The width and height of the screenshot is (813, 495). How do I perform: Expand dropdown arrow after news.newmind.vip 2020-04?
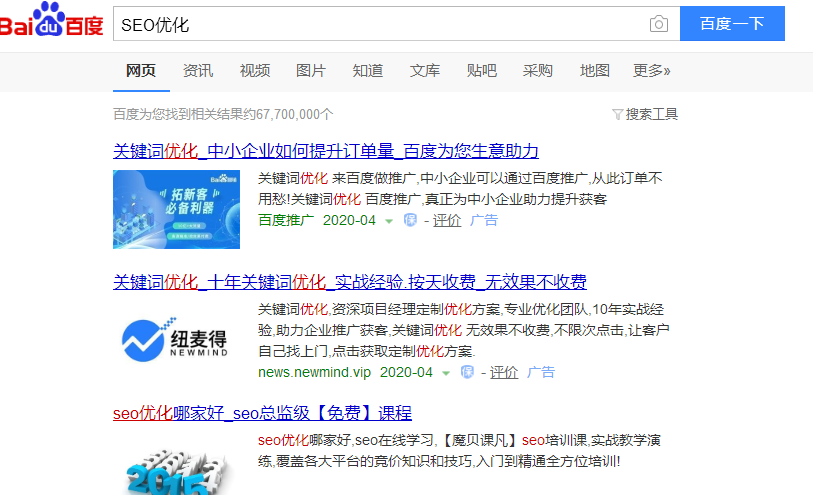click(x=446, y=373)
